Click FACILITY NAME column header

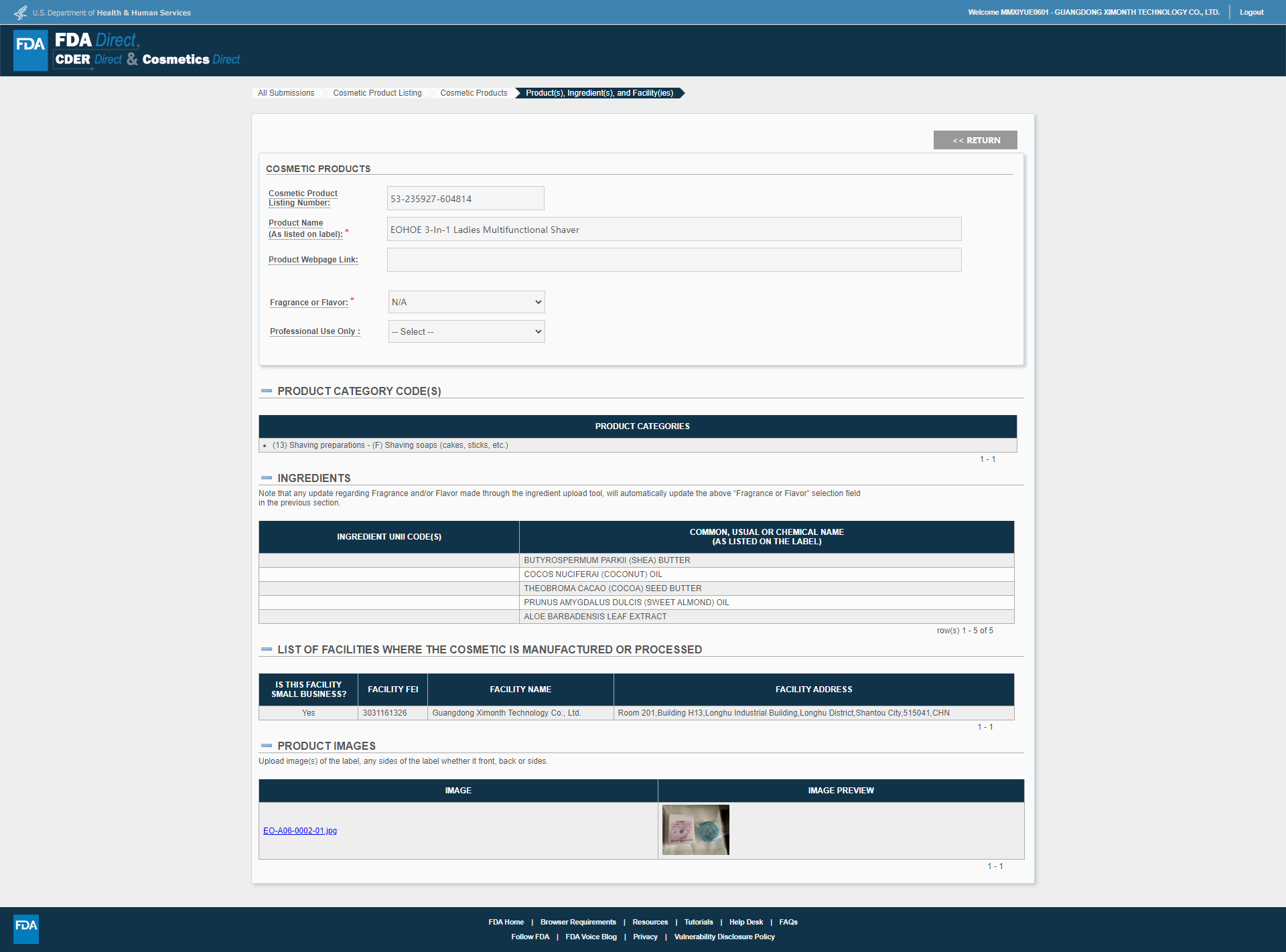520,690
